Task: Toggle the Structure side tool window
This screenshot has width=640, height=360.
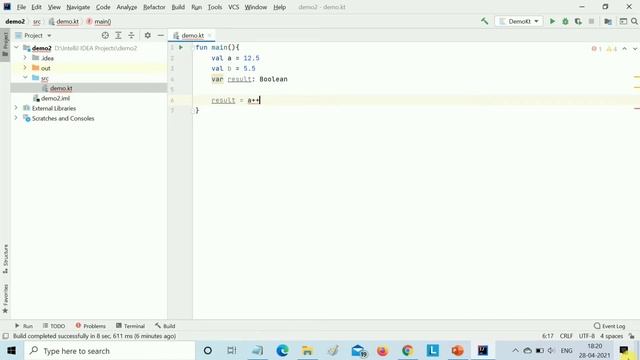Action: point(5,259)
